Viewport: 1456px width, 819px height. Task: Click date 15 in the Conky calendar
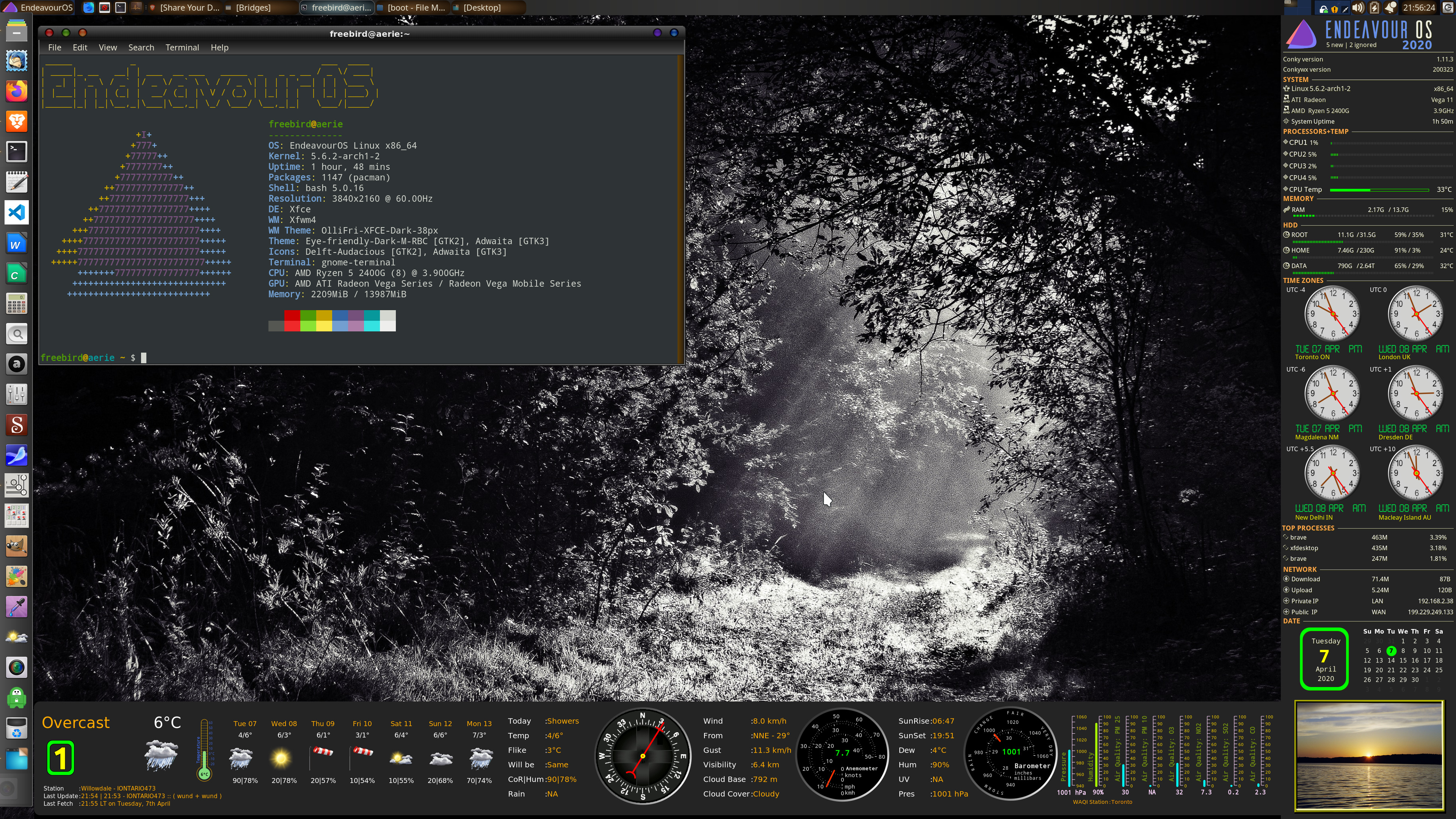point(1403,660)
